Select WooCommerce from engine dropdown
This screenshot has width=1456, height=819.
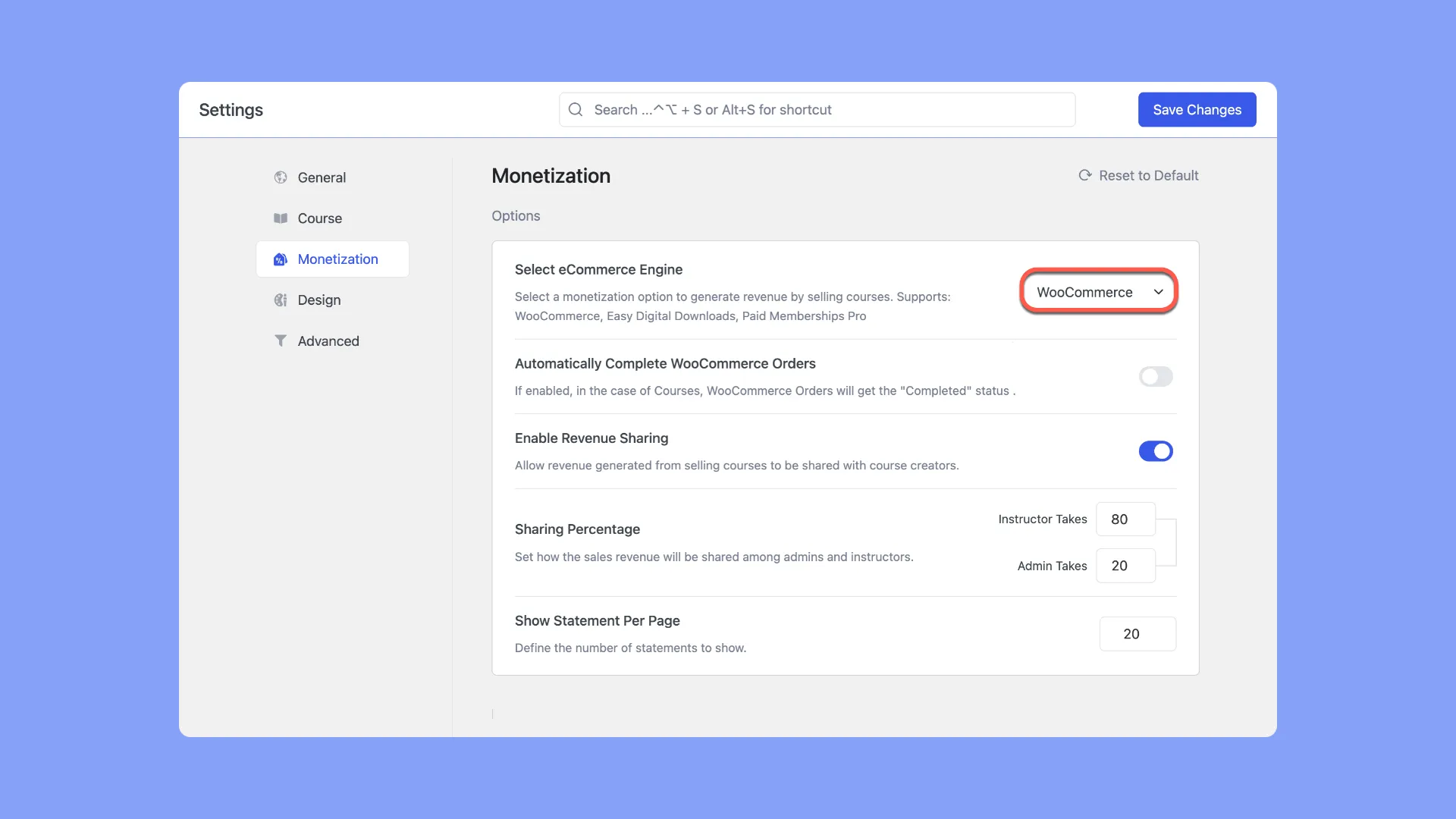click(1098, 291)
